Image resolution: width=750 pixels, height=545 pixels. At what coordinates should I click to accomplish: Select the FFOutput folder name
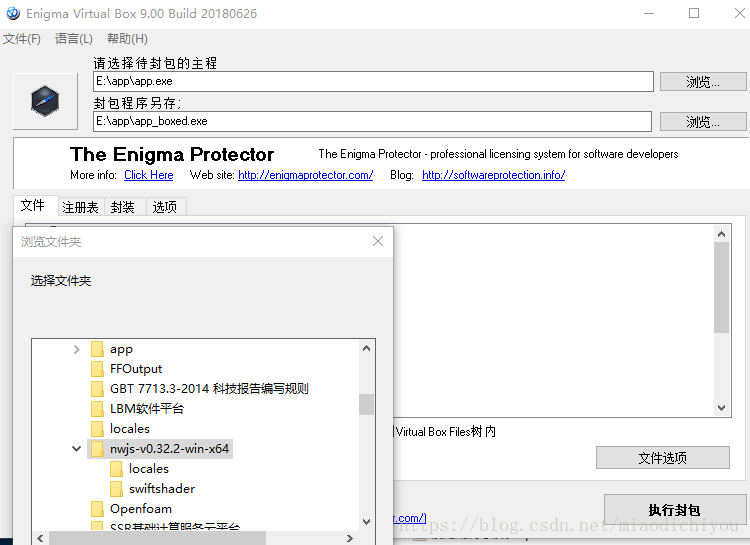pyautogui.click(x=136, y=369)
